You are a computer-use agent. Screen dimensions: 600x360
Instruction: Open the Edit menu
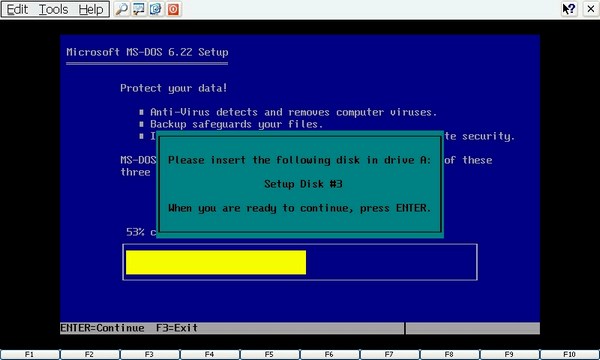click(x=17, y=9)
